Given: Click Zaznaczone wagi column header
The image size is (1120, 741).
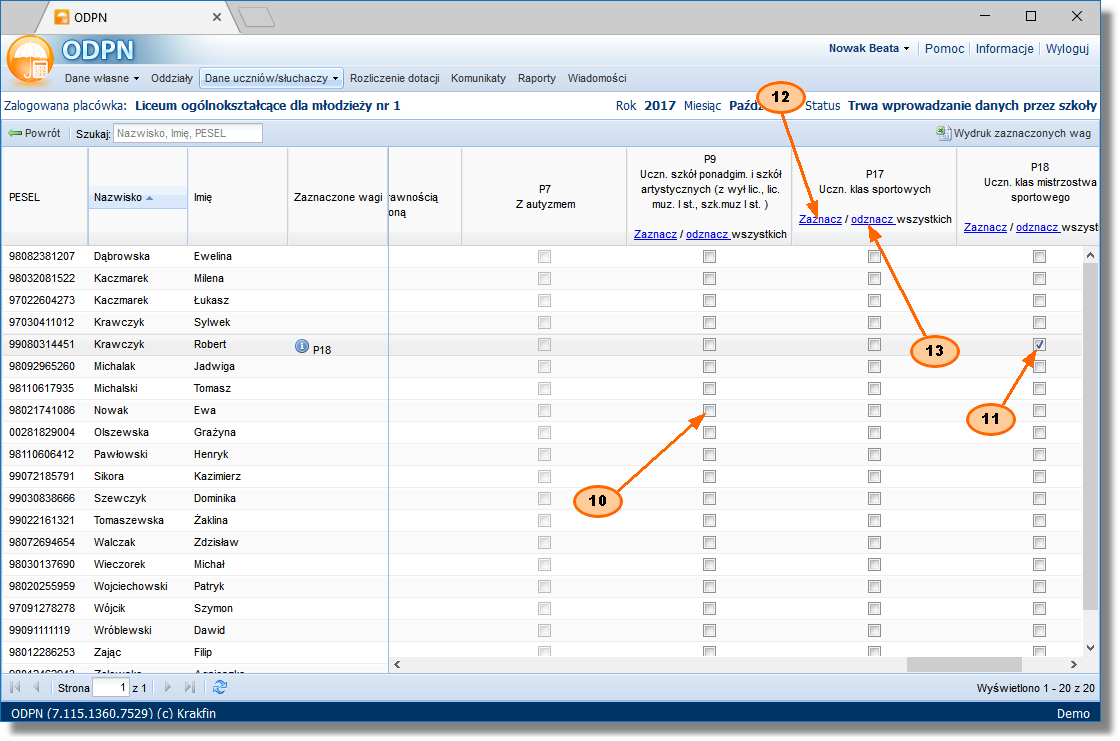Looking at the screenshot, I should click(338, 197).
